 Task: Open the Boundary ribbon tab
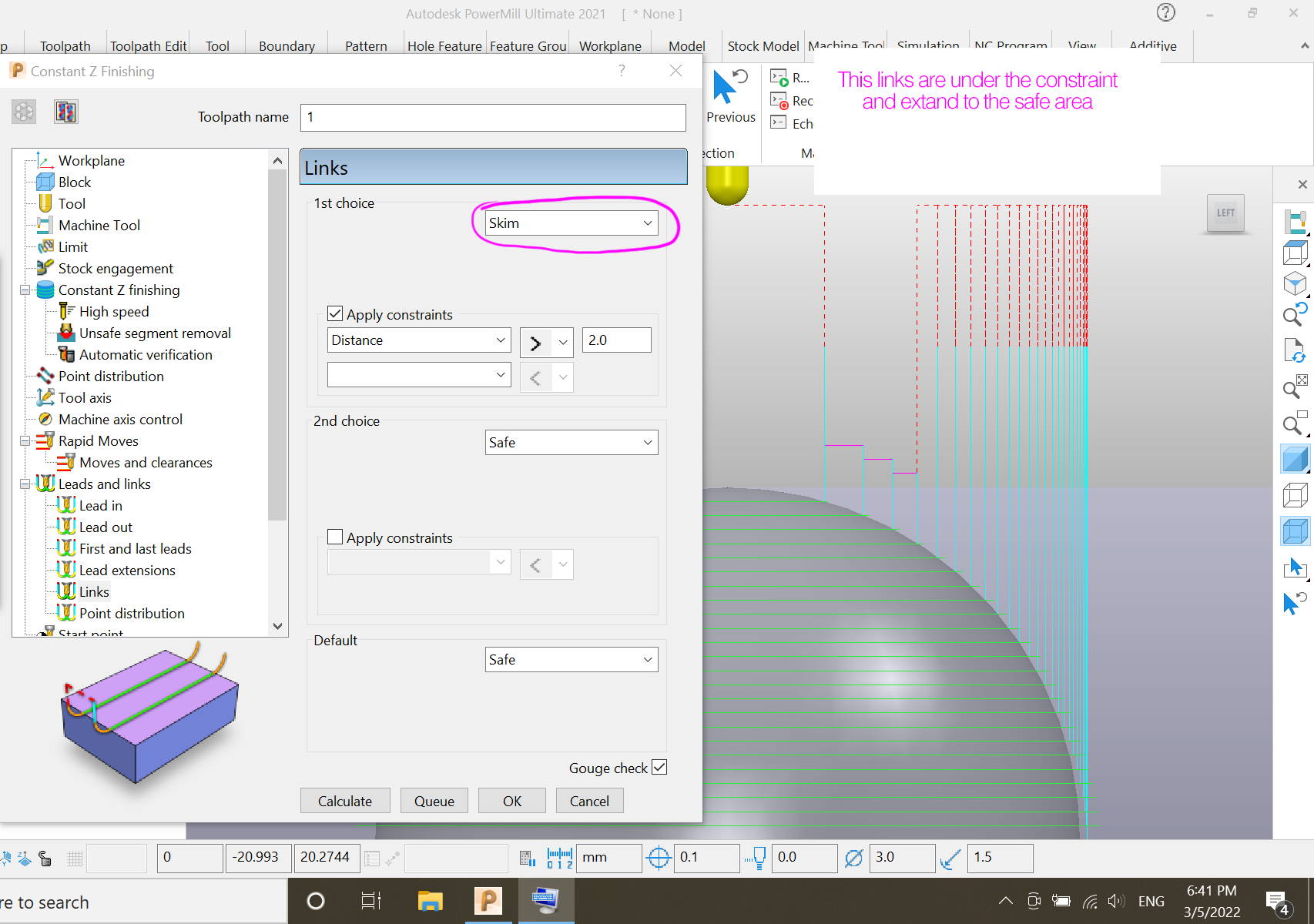tap(286, 45)
